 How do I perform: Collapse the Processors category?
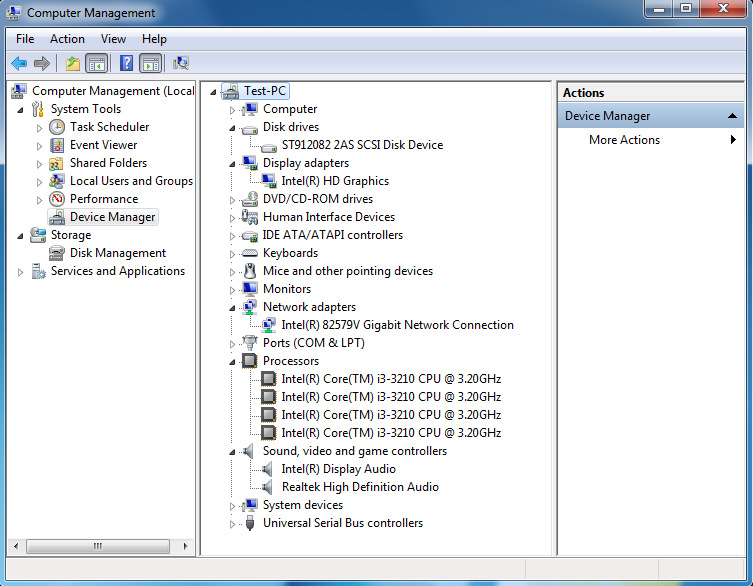pos(232,362)
